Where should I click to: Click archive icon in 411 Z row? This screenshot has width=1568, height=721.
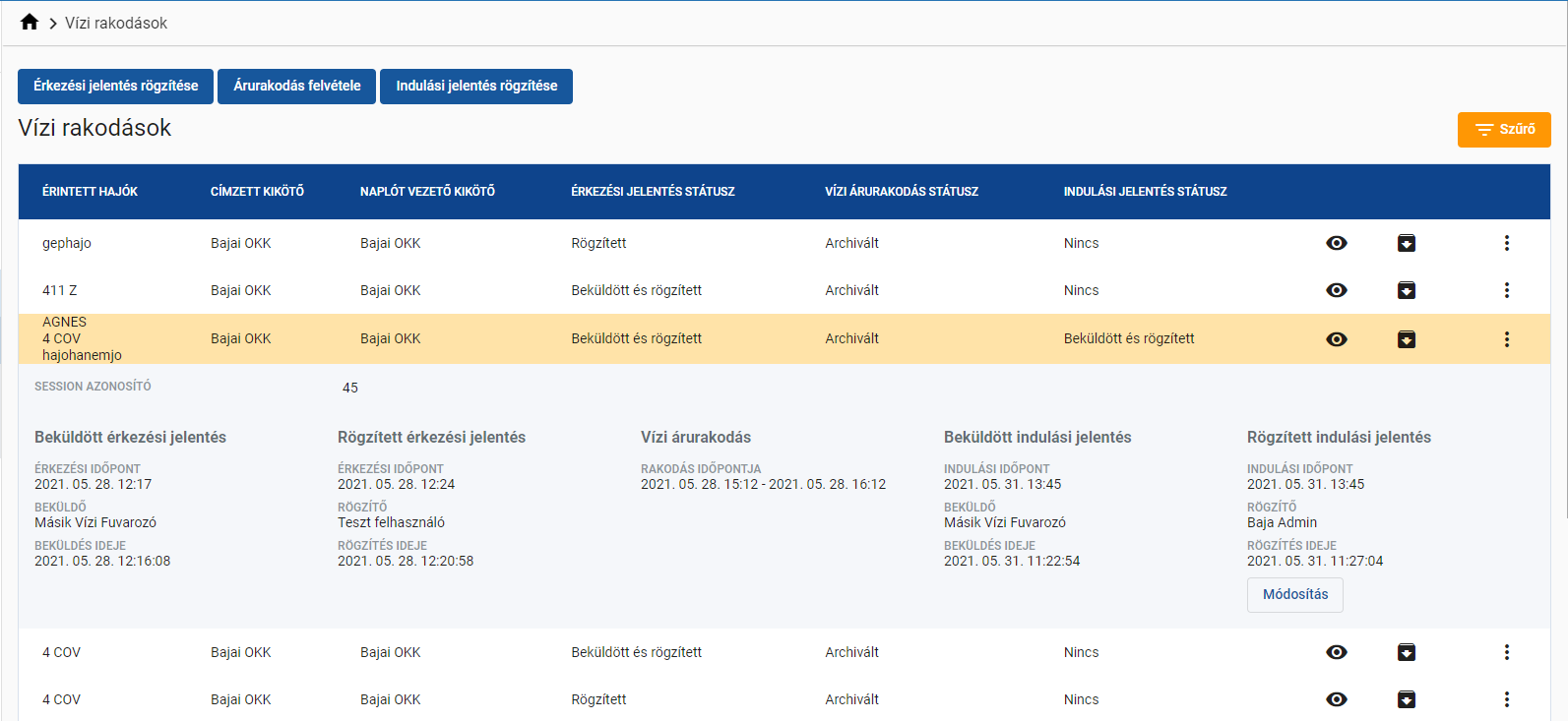click(1407, 290)
